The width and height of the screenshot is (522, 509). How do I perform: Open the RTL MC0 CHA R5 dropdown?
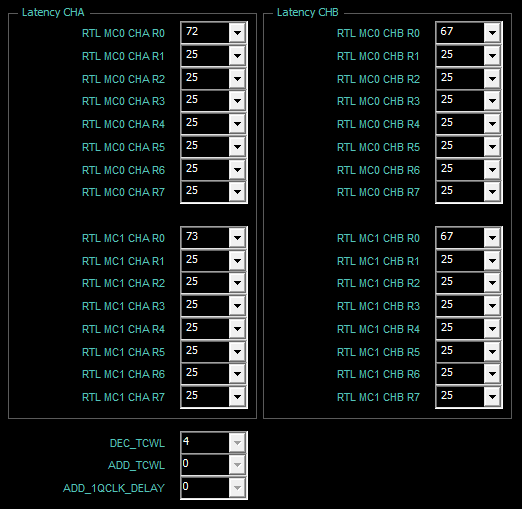pyautogui.click(x=237, y=147)
